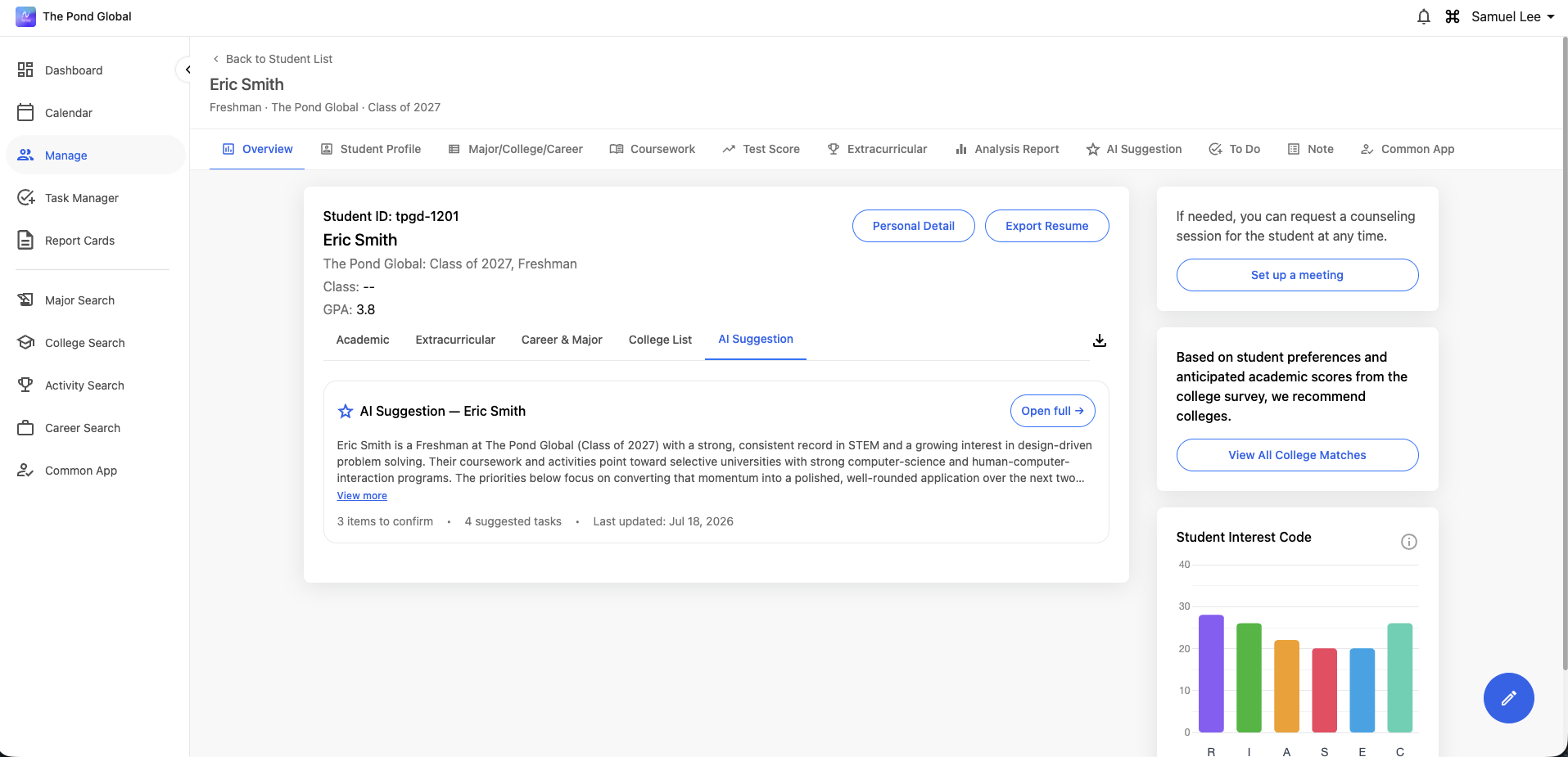The height and width of the screenshot is (757, 1568).
Task: Click the Personal Detail button
Action: 914,226
